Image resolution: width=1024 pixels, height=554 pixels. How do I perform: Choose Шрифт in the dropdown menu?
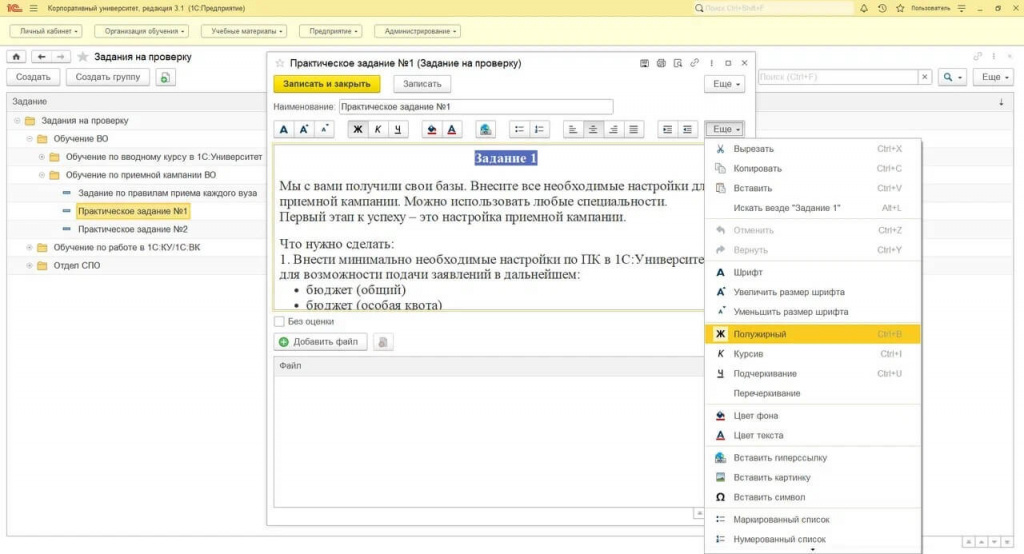pos(813,272)
